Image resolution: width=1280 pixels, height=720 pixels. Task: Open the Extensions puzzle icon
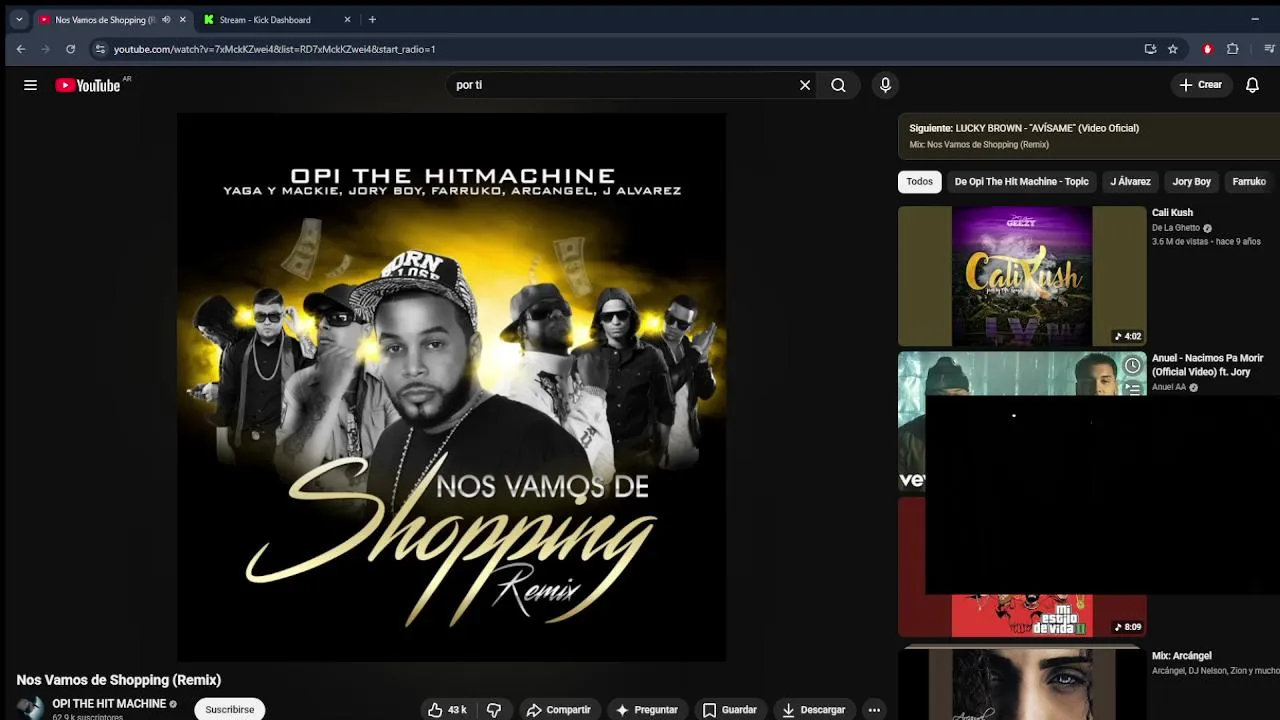click(x=1232, y=49)
